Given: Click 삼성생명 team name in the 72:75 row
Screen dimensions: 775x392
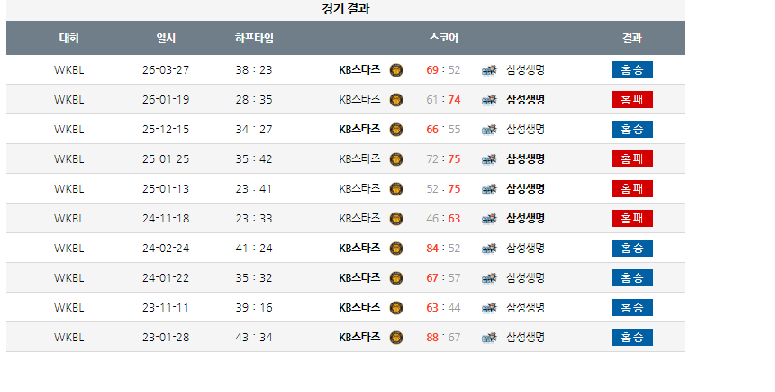Looking at the screenshot, I should click(x=525, y=159).
